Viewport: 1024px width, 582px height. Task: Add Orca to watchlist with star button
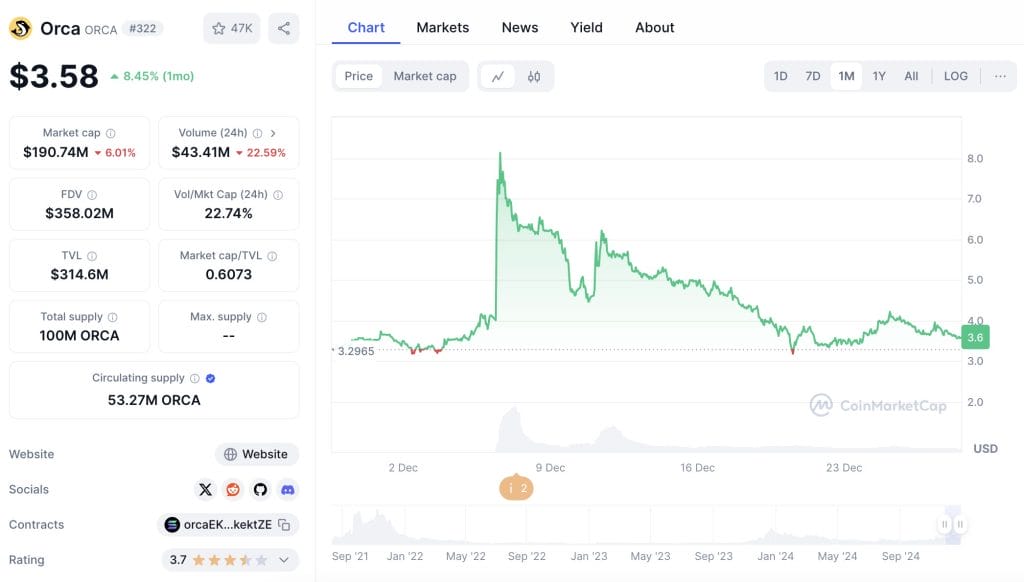[232, 28]
